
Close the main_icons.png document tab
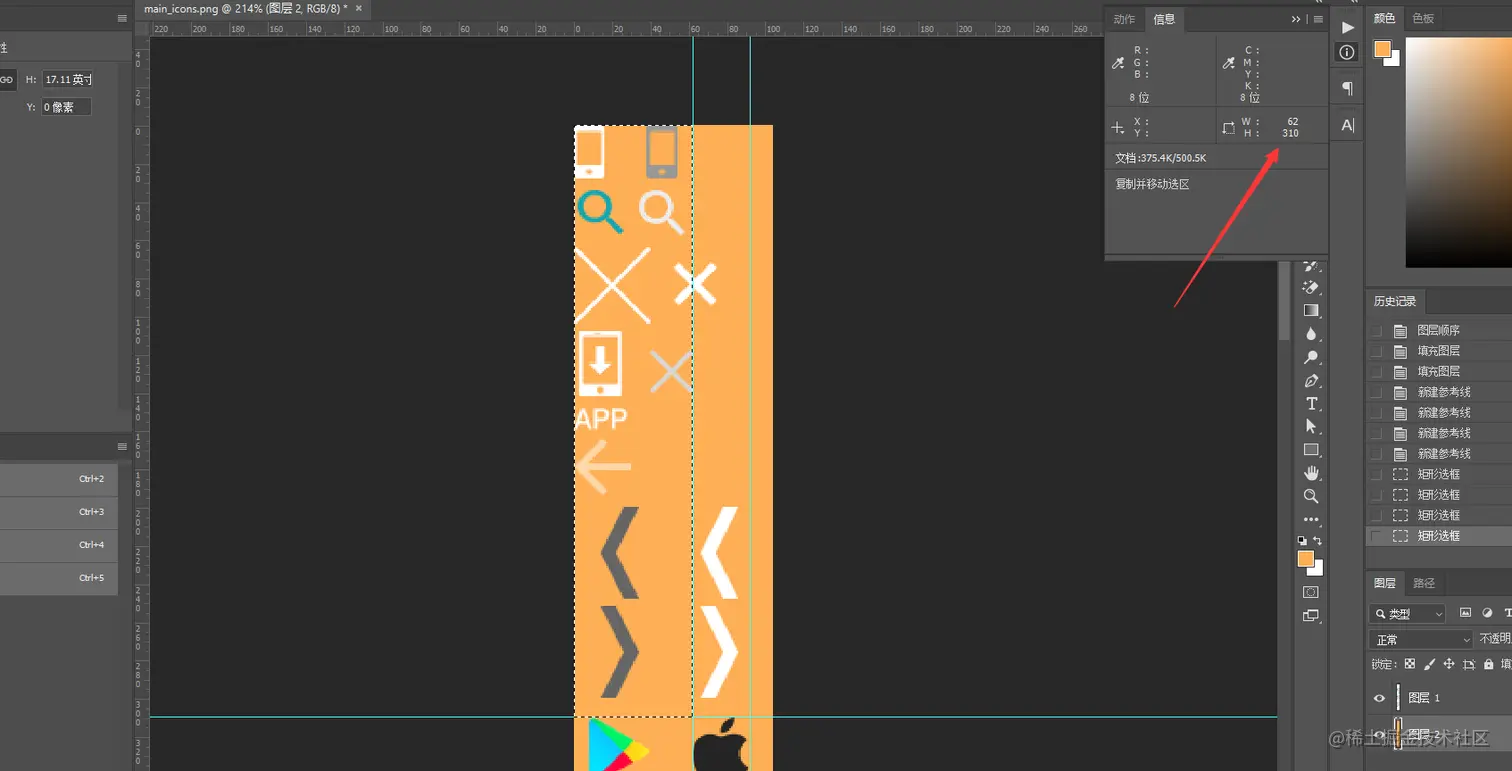[359, 9]
